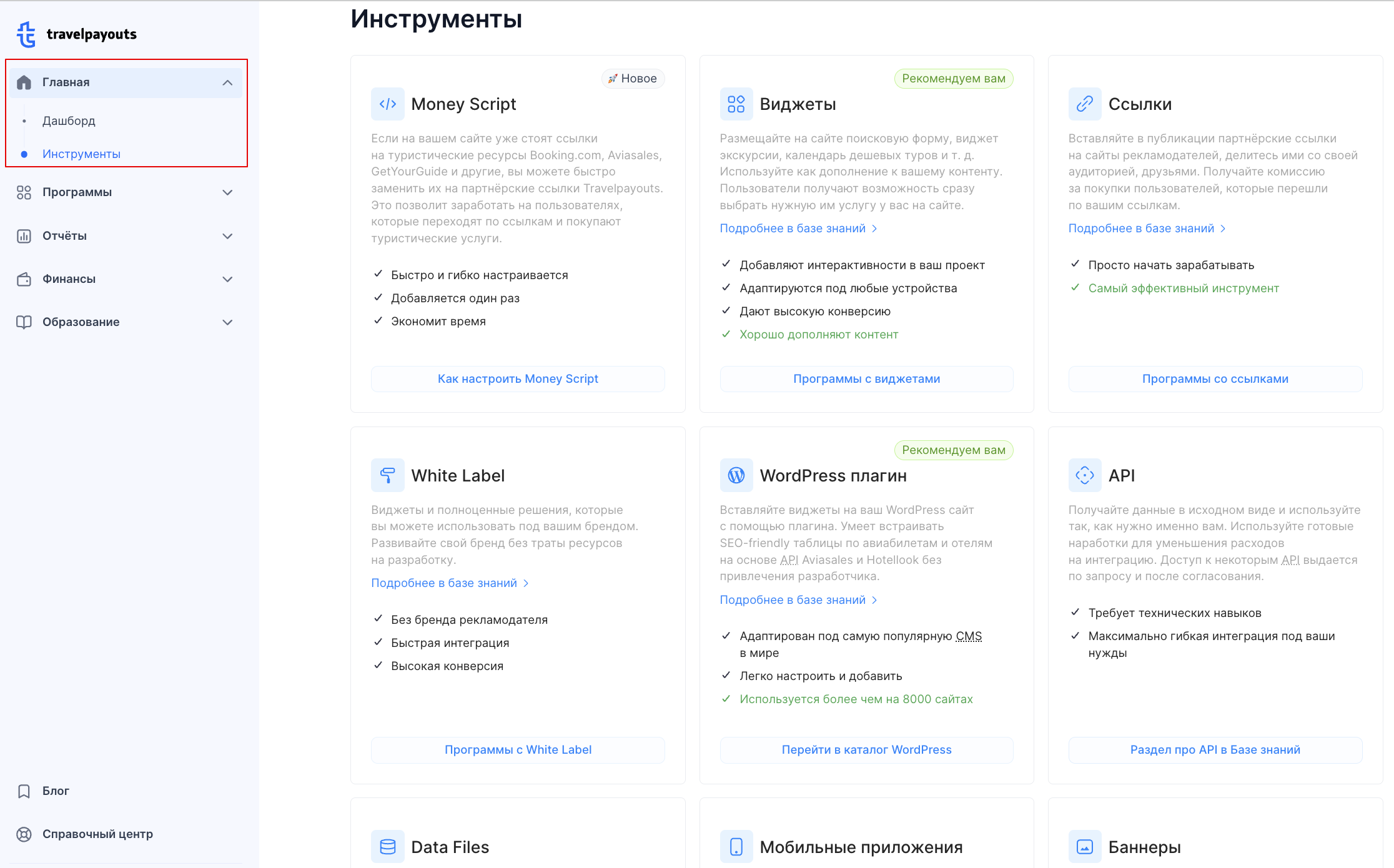Click text Высокая конверсия
Image resolution: width=1394 pixels, height=868 pixels.
coord(447,666)
